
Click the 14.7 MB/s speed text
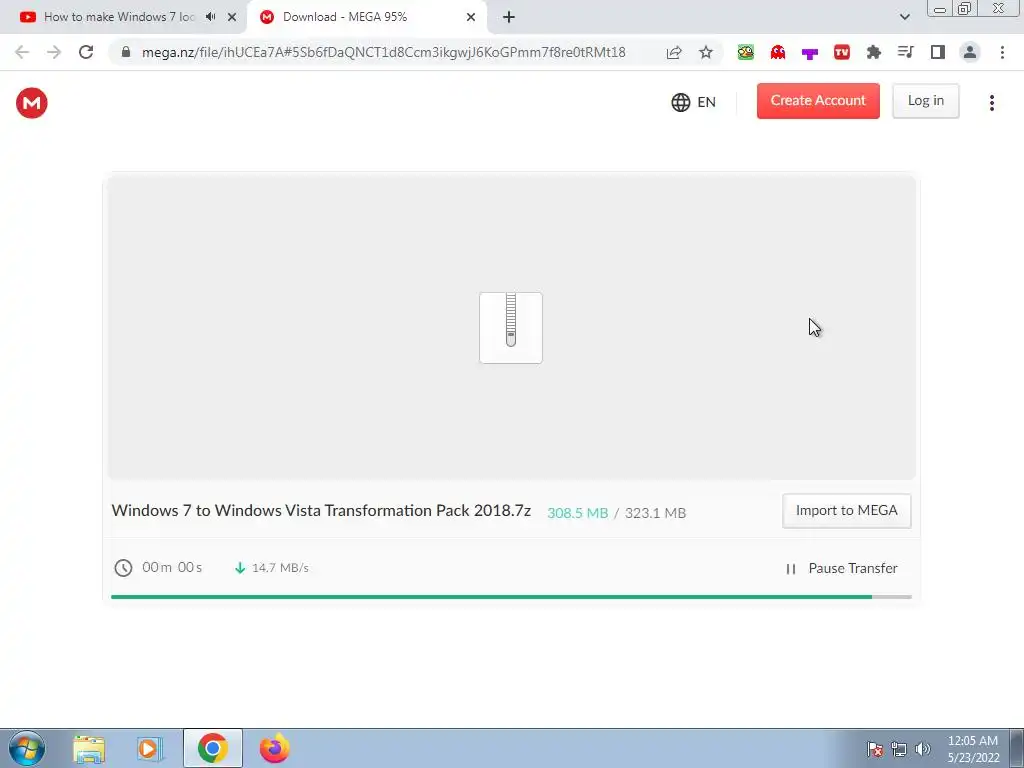click(280, 568)
